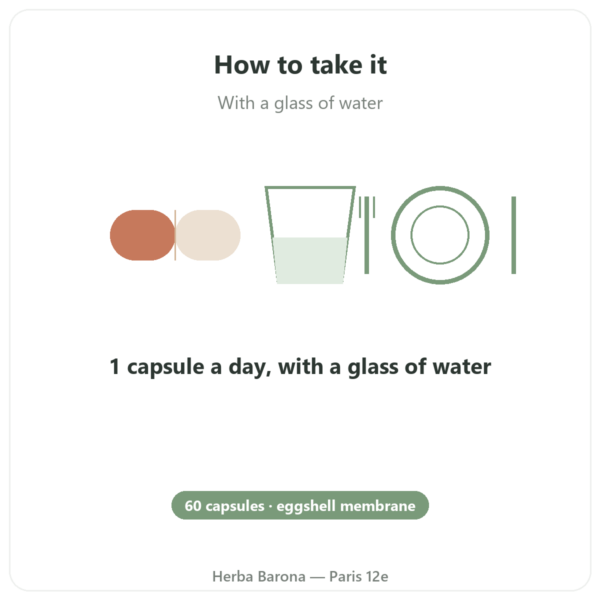Select the water glass icon
Image resolution: width=600 pixels, height=600 pixels.
(x=310, y=235)
